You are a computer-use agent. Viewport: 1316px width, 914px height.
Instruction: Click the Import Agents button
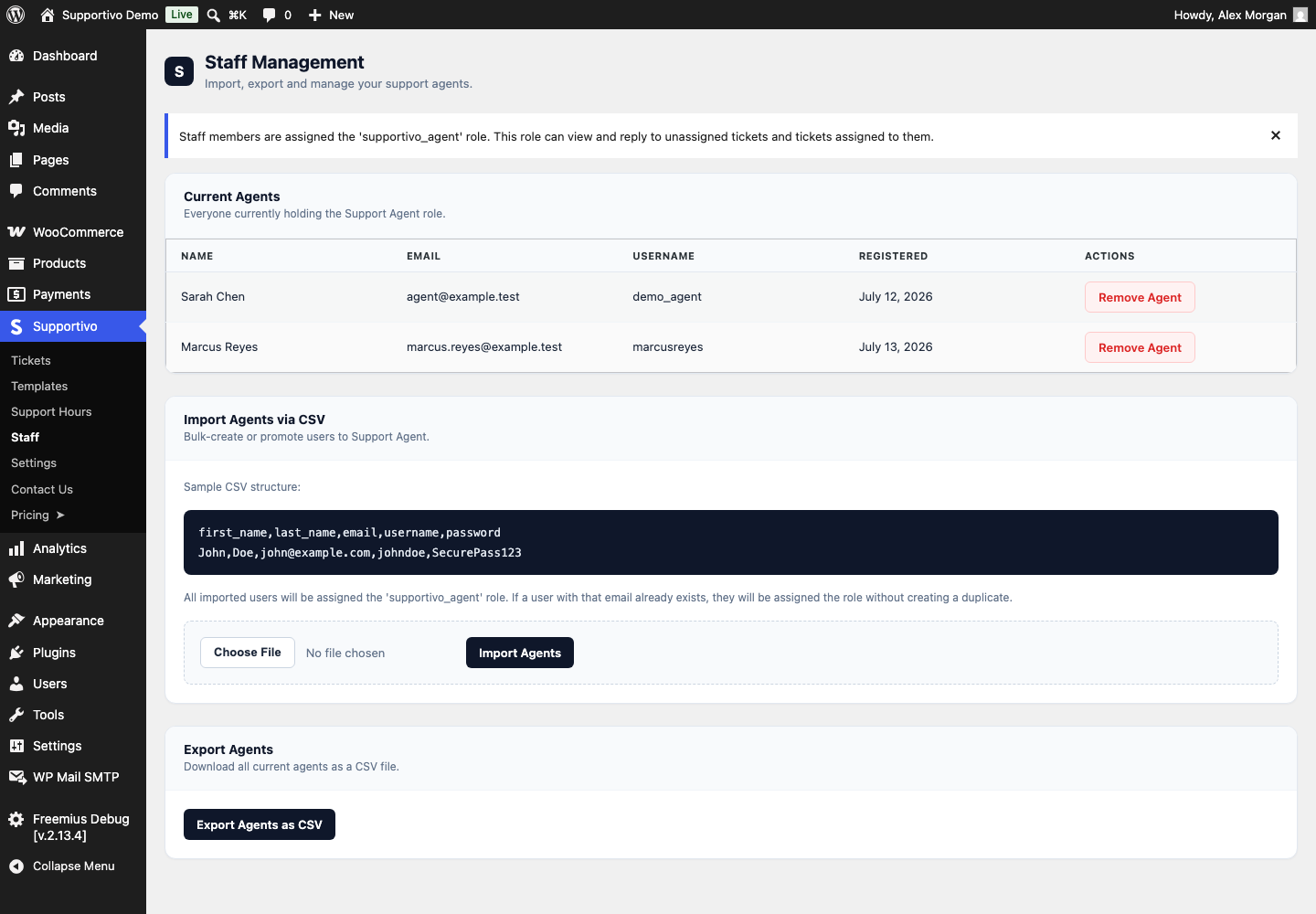click(520, 653)
